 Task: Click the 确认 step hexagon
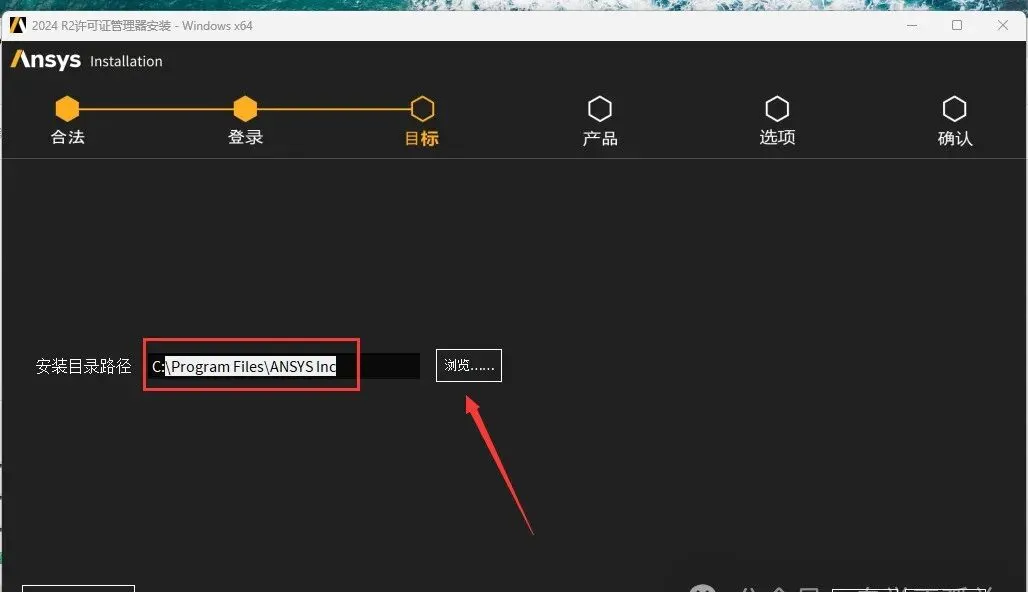coord(955,109)
